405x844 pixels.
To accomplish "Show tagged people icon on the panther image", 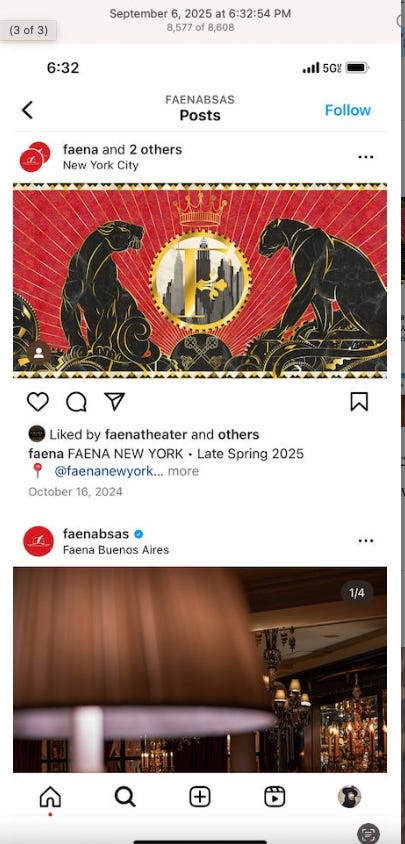I will (39, 353).
